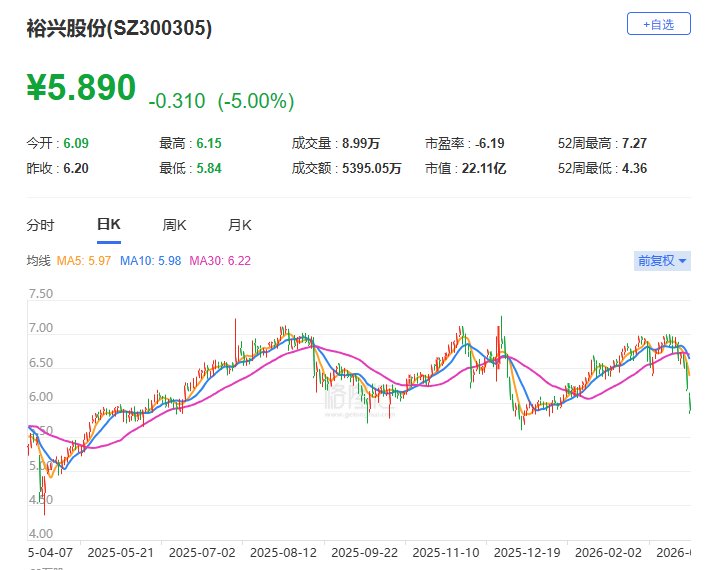This screenshot has height=570, width=705.
Task: Click the 均线 label beside the MA legend
Action: (38, 261)
